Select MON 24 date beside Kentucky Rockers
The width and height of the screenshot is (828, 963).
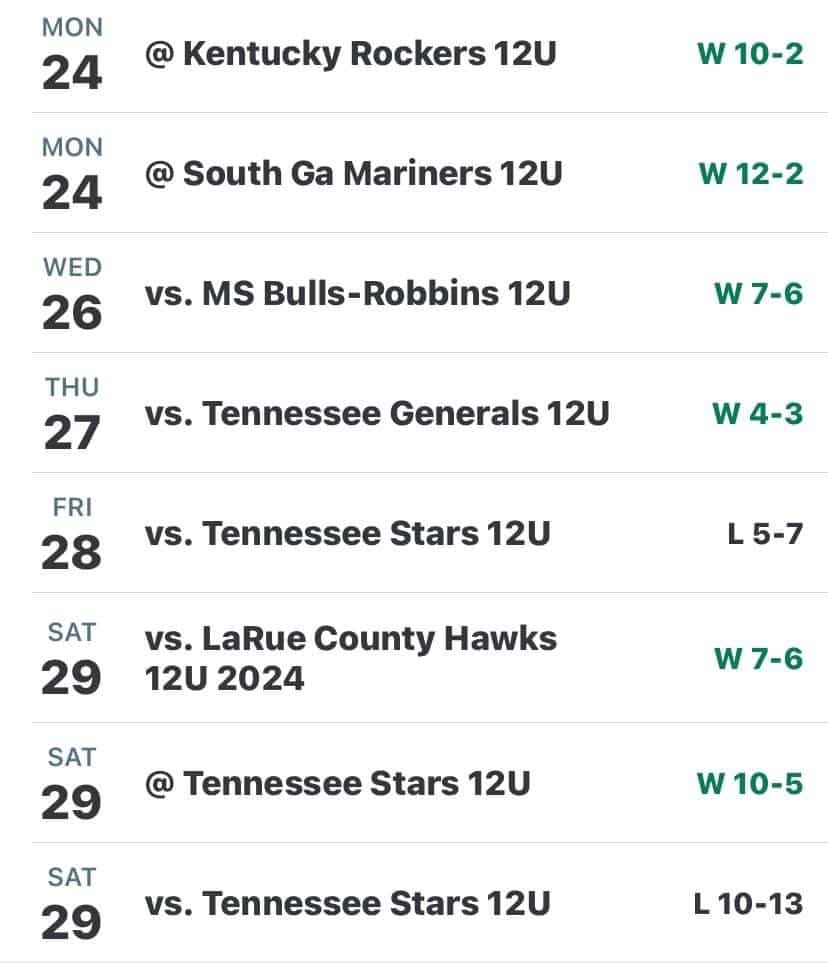pos(71,54)
